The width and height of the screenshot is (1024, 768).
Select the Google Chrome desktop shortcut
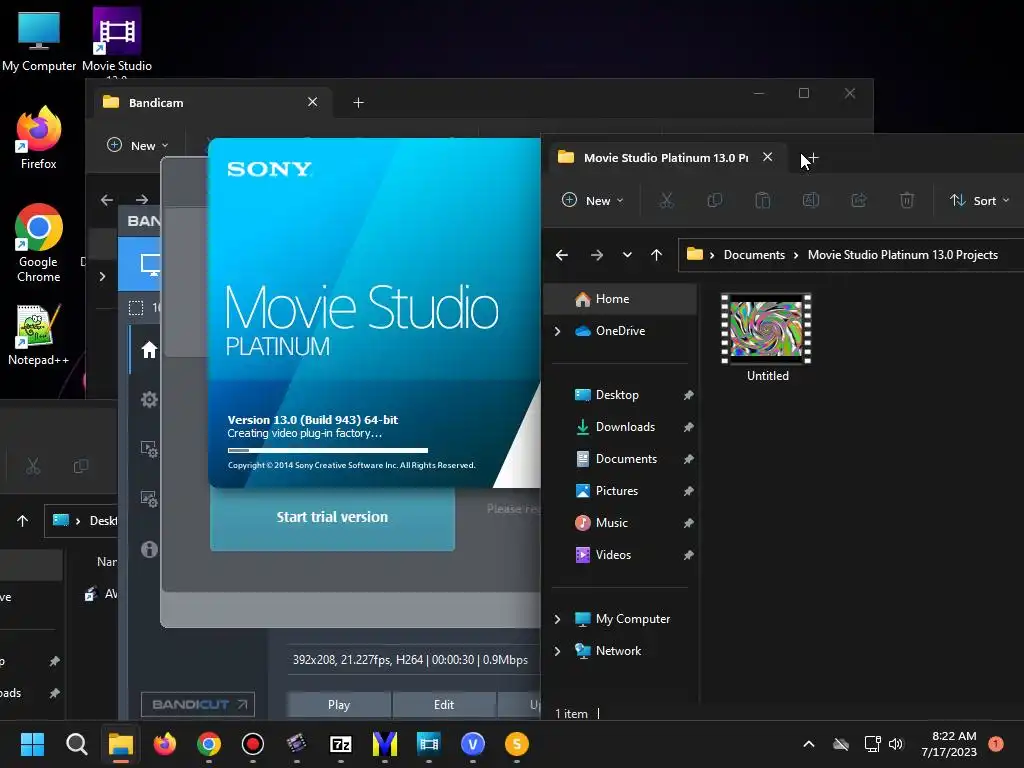[x=39, y=243]
